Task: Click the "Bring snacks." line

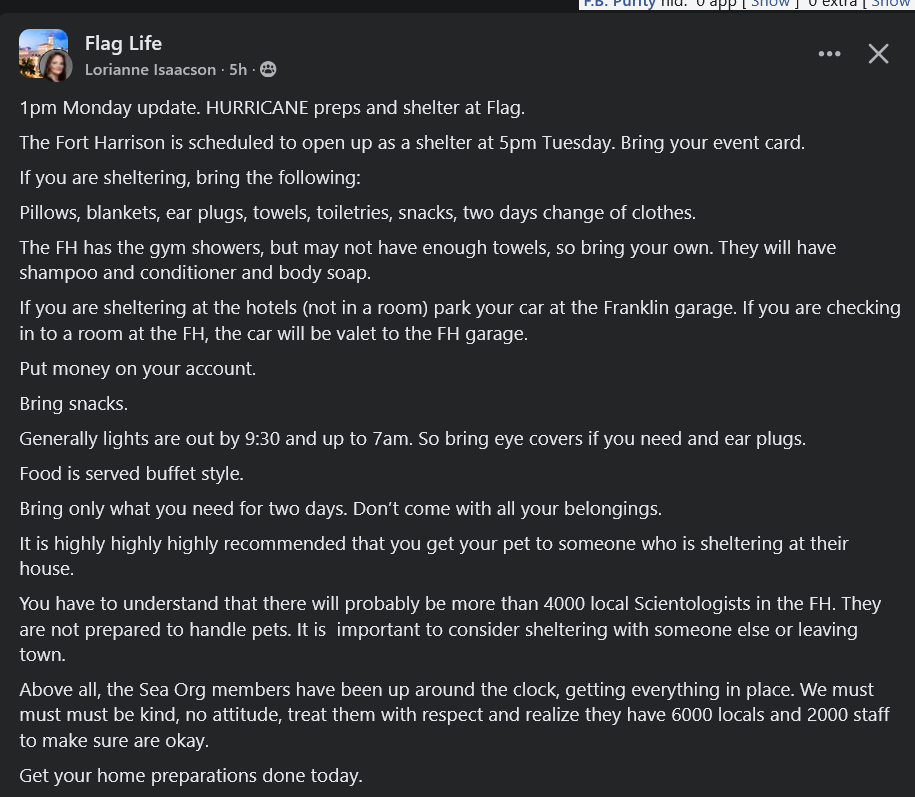Action: 73,403
